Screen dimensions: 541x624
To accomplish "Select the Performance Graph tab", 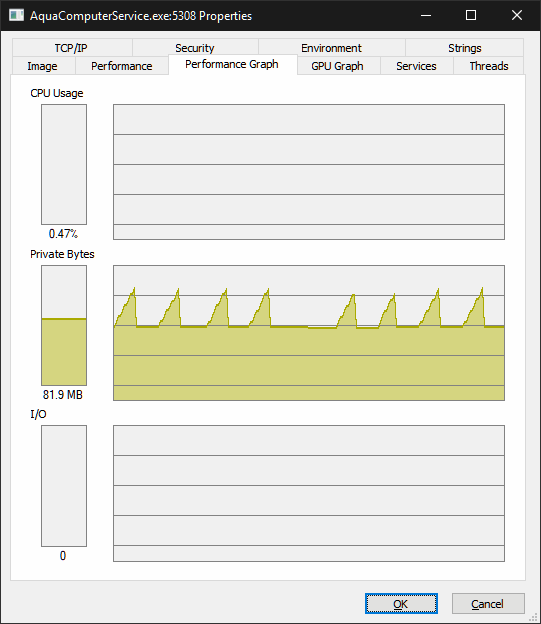I will [x=232, y=64].
